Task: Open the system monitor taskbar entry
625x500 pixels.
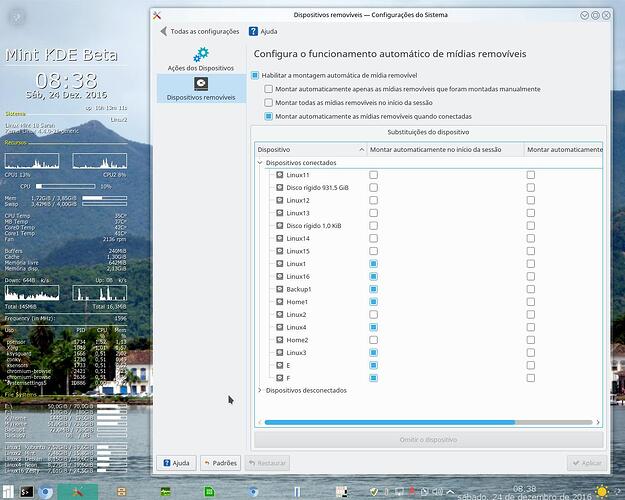Action: click(x=165, y=492)
